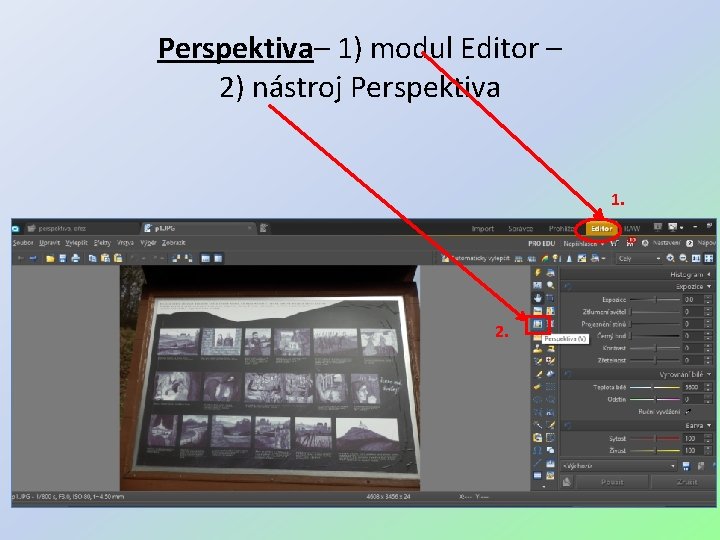
Task: Open the Nápověda help icon
Action: pyautogui.click(x=689, y=243)
